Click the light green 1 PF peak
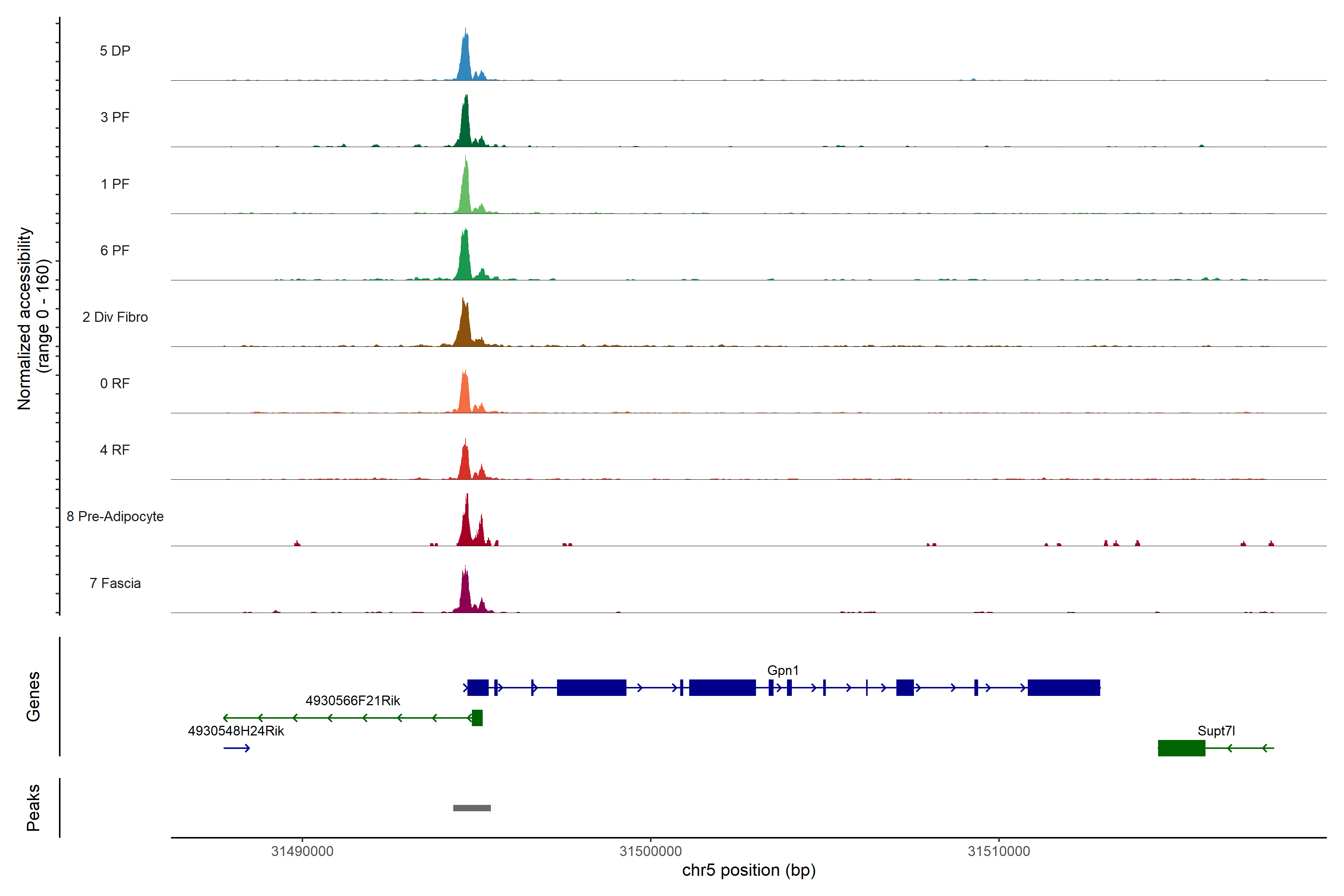Image resolution: width=1344 pixels, height=896 pixels. click(x=466, y=192)
